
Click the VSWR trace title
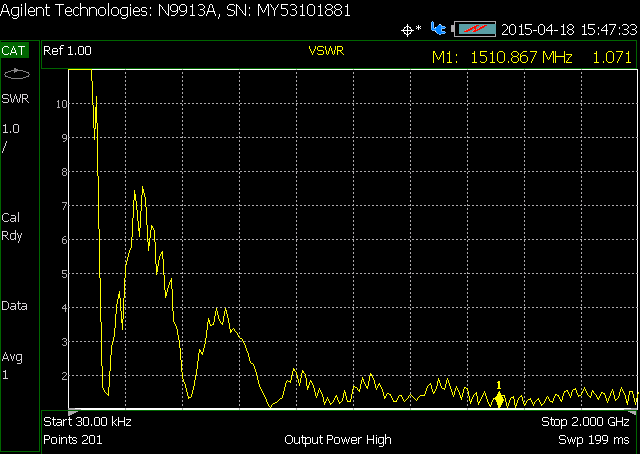coord(327,50)
